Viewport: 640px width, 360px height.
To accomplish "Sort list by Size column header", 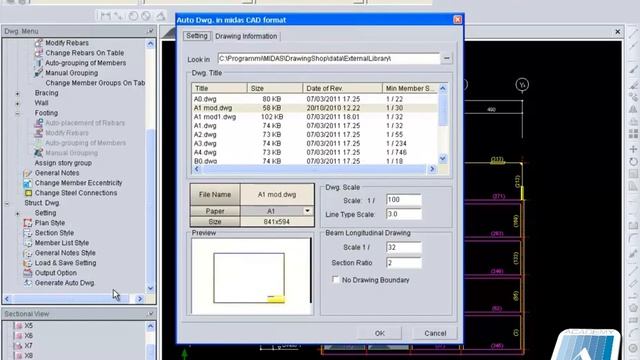I will [275, 88].
